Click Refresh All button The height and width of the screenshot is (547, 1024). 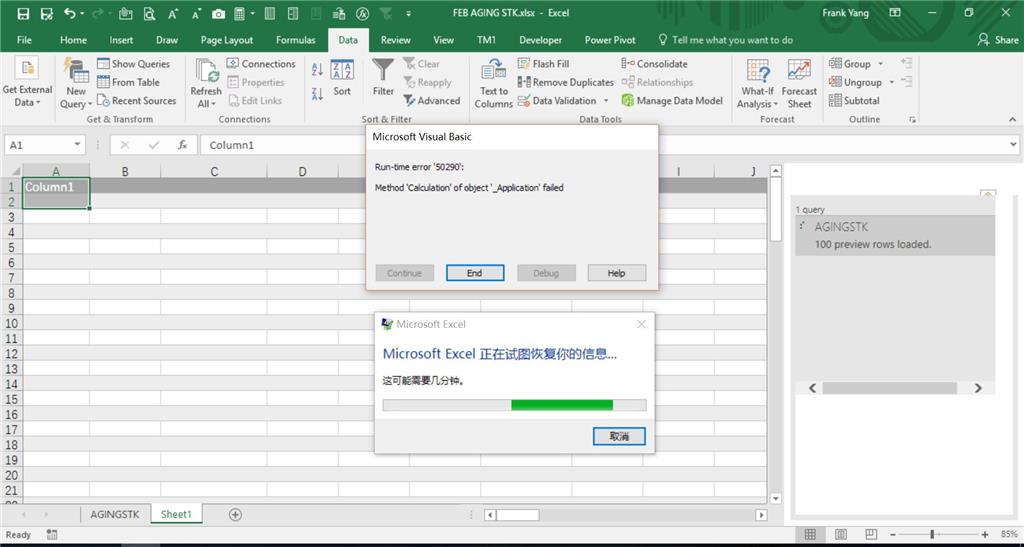tap(206, 84)
